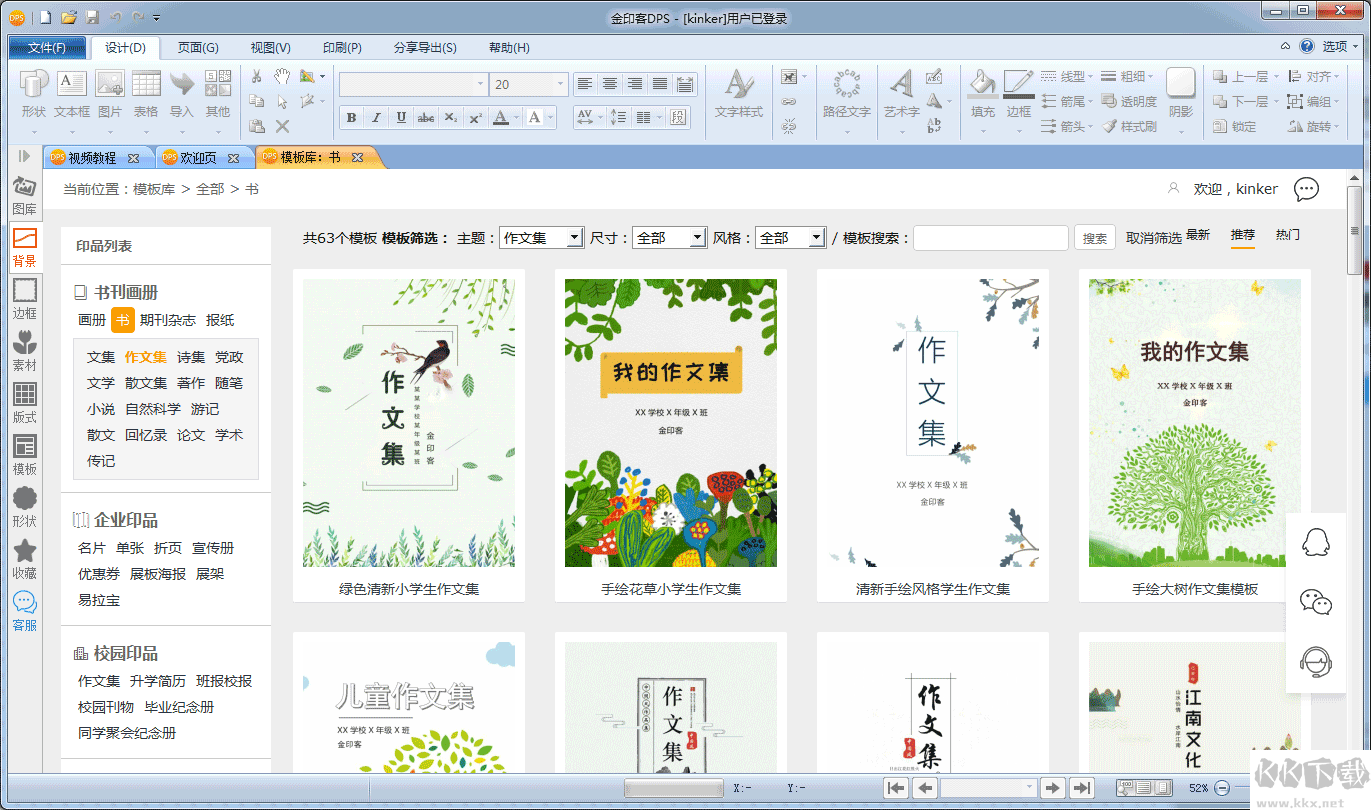
Task: Open the 分享导出(S) ribbon tab
Action: coord(425,47)
